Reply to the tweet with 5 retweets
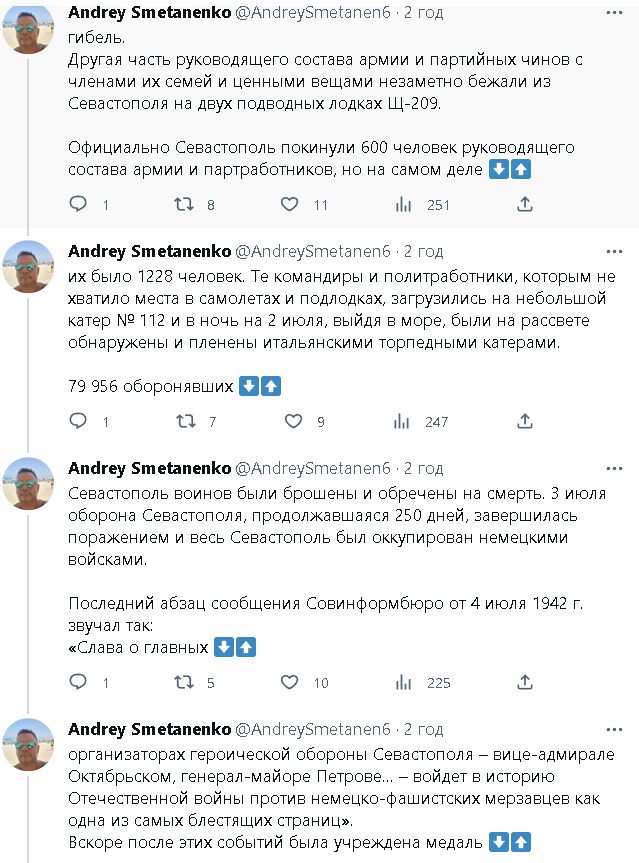The image size is (639, 863). (x=78, y=683)
